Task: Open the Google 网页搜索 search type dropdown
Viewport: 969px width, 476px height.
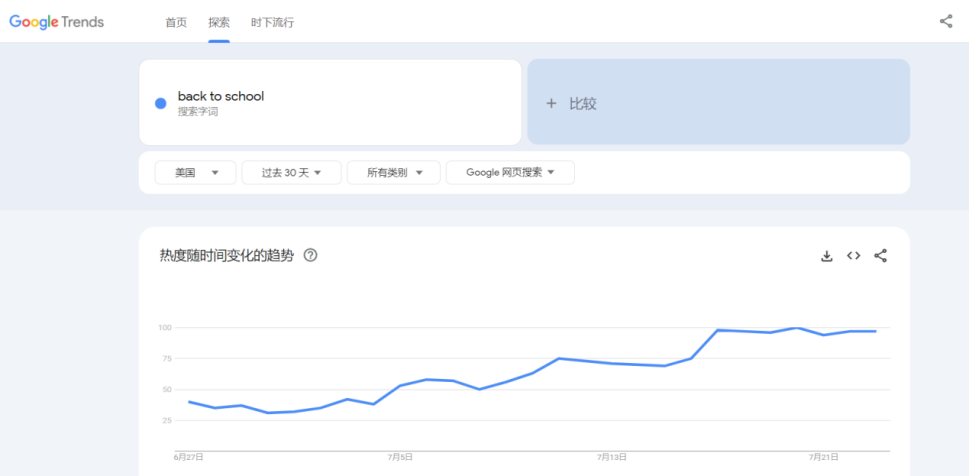Action: [x=510, y=172]
